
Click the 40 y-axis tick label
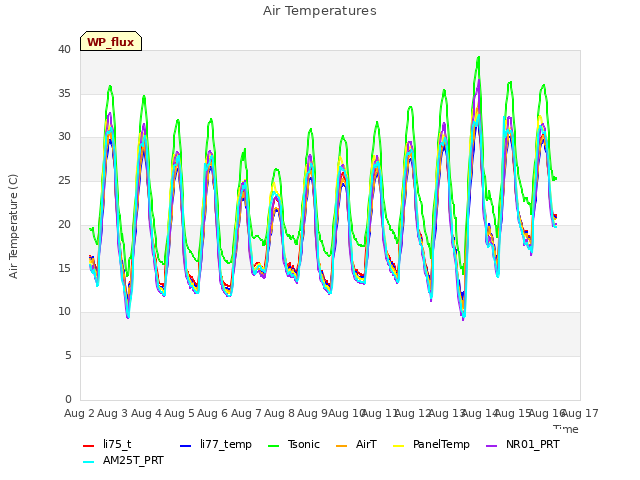[x=64, y=50]
